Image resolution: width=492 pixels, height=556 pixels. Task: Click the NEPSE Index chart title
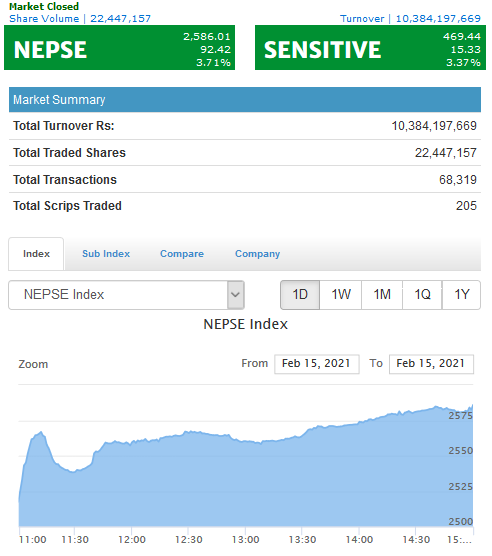point(245,324)
